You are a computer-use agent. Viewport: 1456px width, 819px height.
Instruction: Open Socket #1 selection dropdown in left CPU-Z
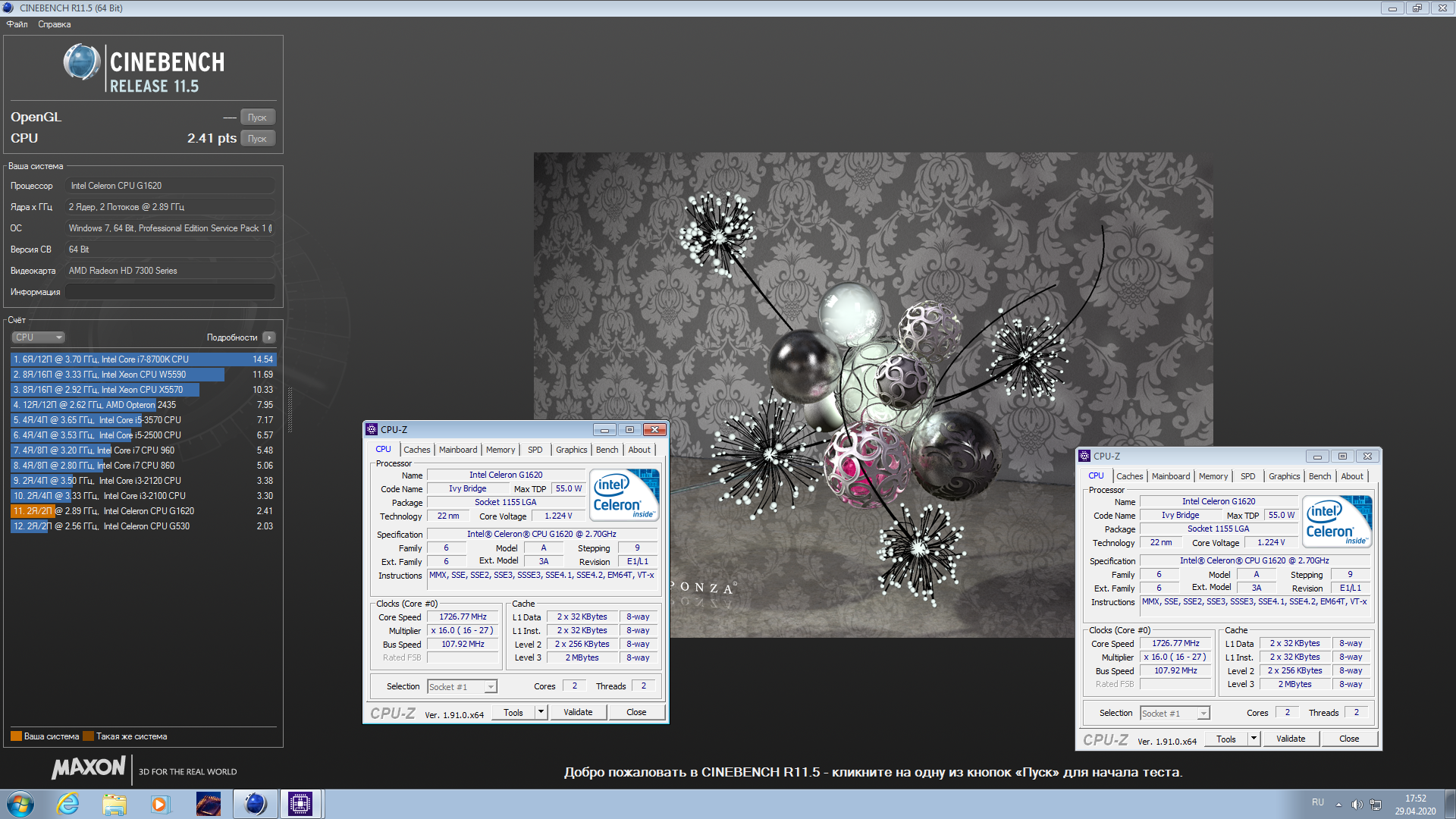462,686
